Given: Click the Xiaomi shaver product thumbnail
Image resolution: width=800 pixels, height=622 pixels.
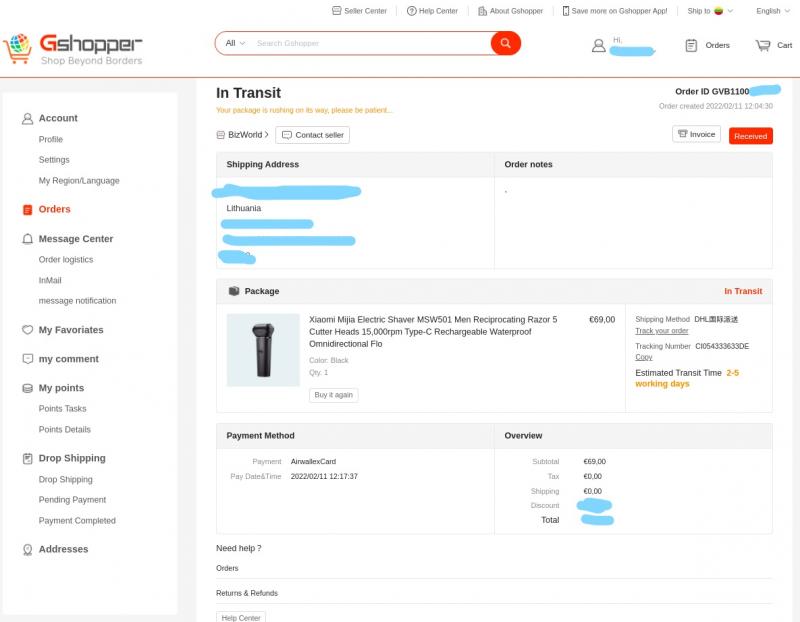Looking at the screenshot, I should tap(263, 350).
